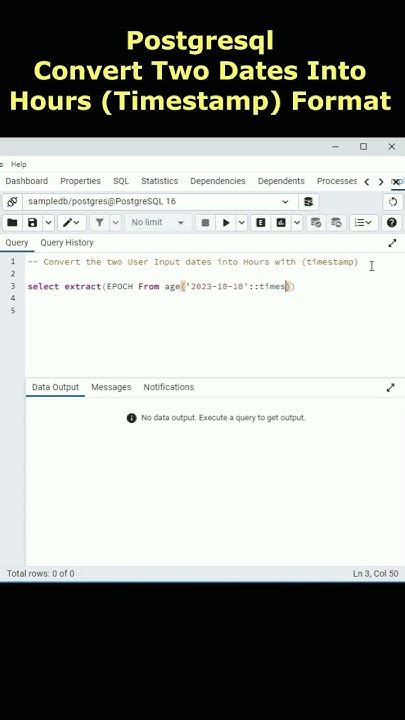
Task: Open the Statistics tab
Action: [159, 181]
